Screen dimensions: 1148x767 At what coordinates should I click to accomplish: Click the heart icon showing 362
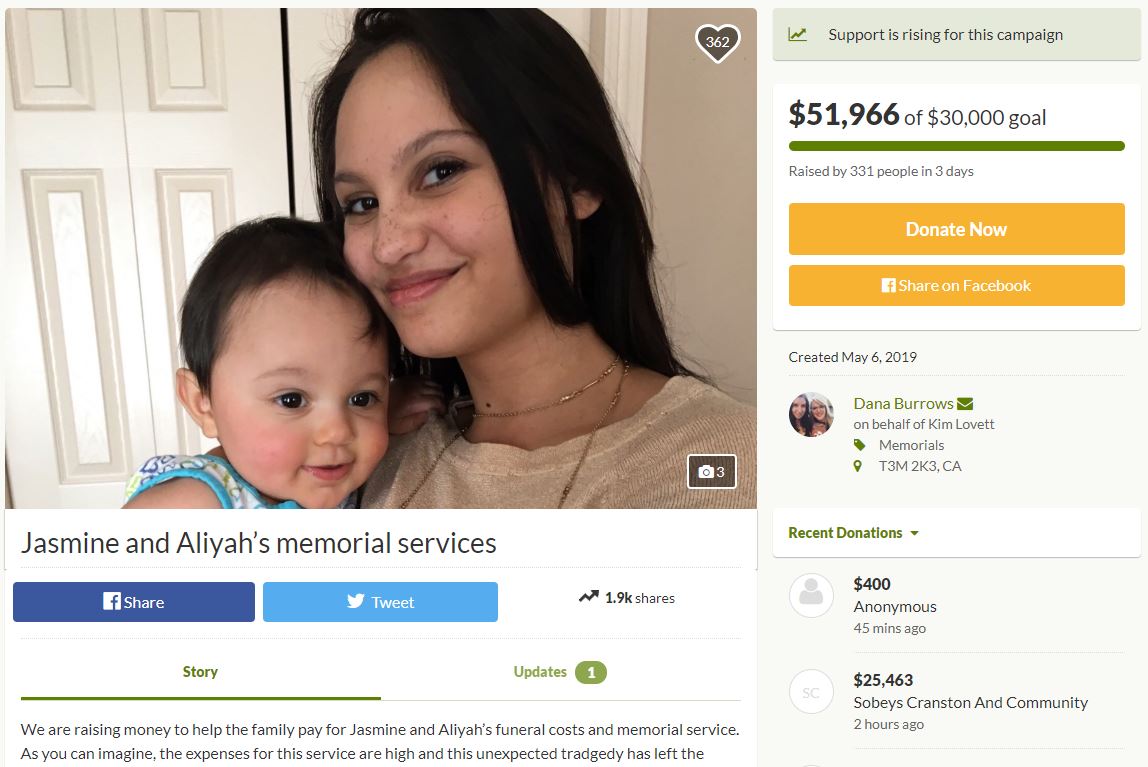point(717,42)
